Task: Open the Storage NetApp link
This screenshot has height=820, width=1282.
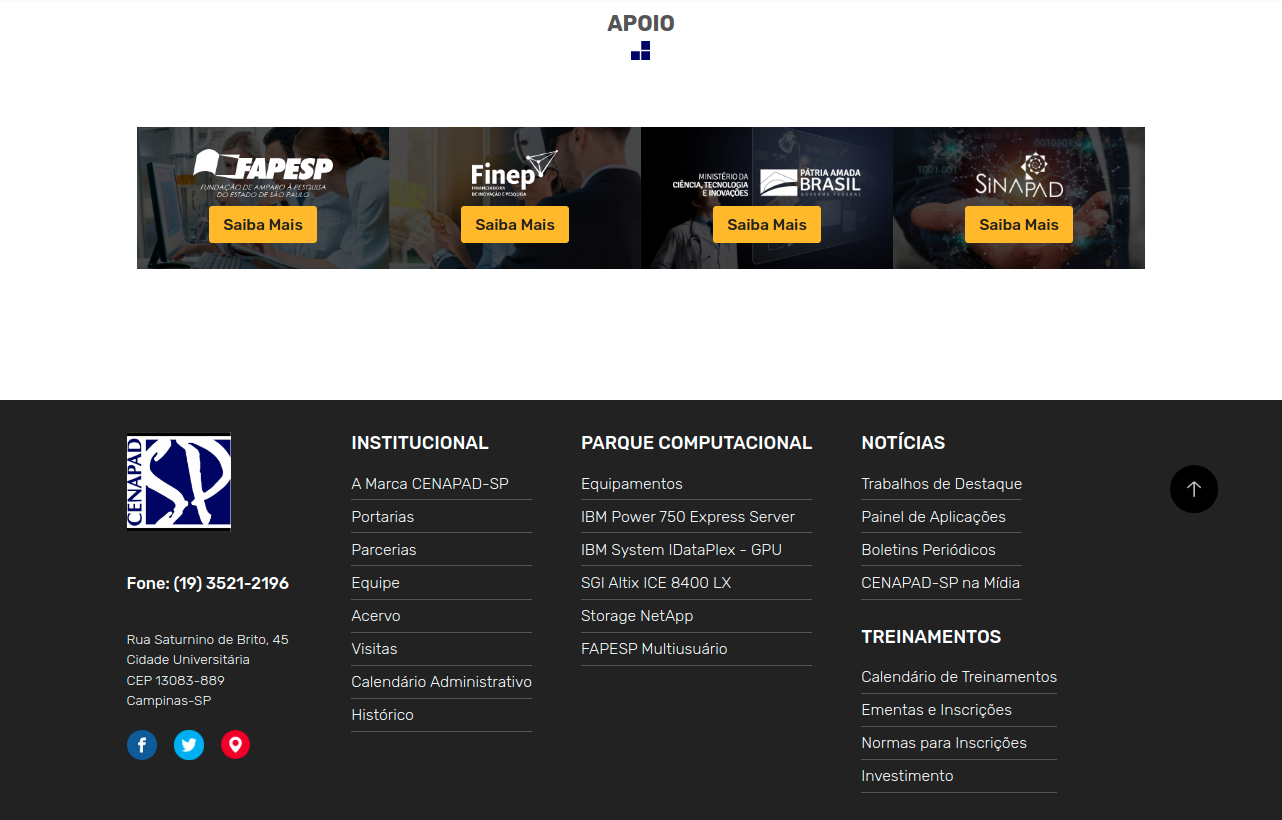Action: click(x=637, y=616)
